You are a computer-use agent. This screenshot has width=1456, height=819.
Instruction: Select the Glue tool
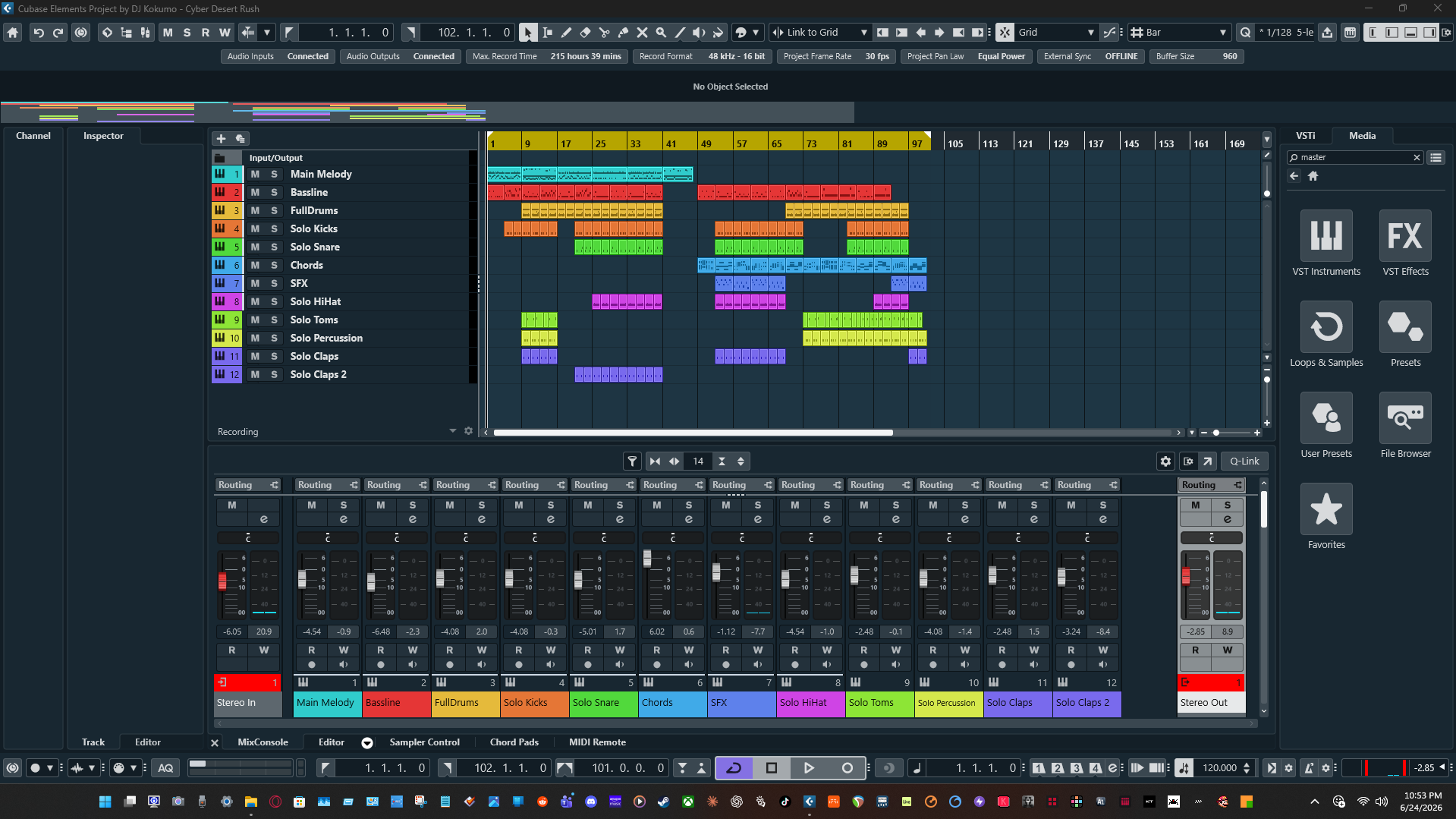coord(623,33)
